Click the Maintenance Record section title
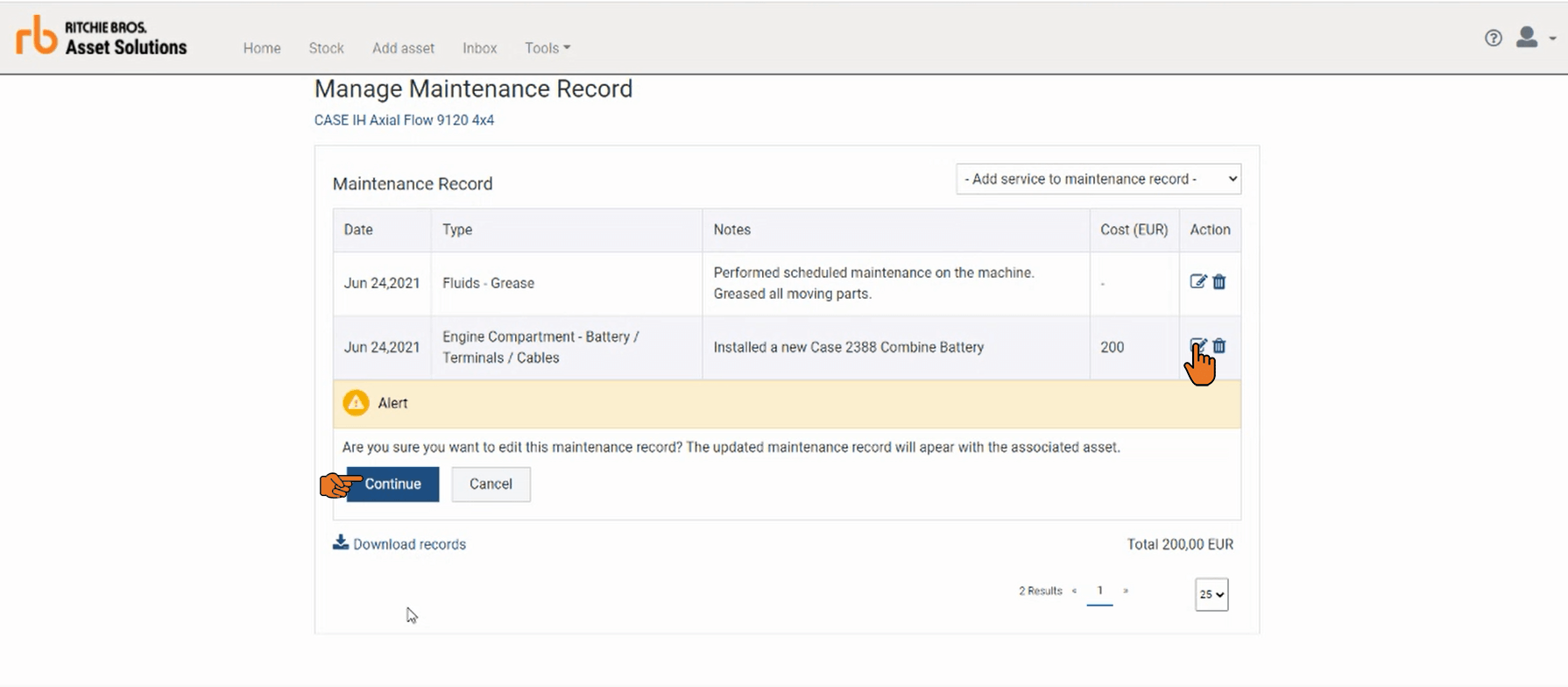The width and height of the screenshot is (1568, 687). click(x=413, y=184)
